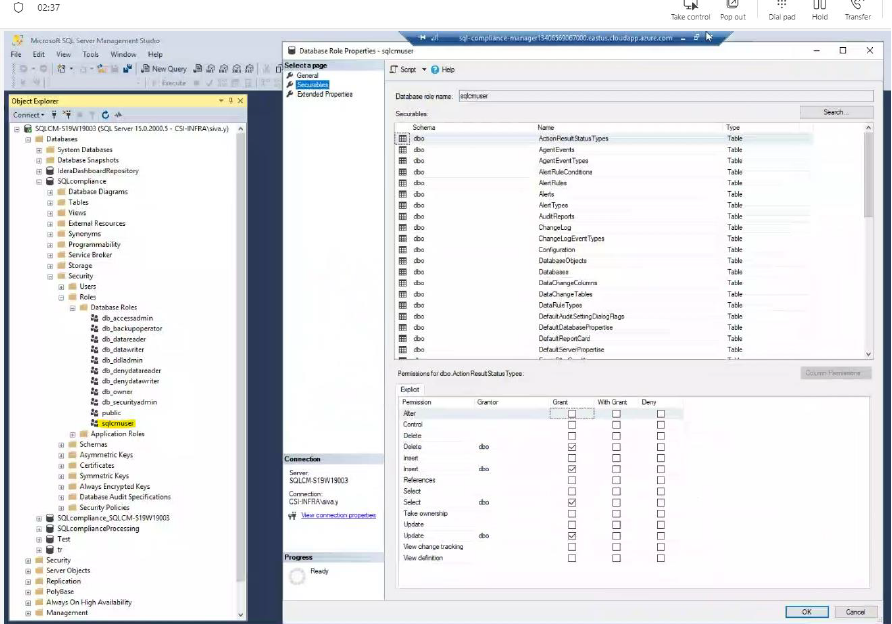Enable With Grant for References permission
This screenshot has height=624, width=892.
[x=616, y=480]
